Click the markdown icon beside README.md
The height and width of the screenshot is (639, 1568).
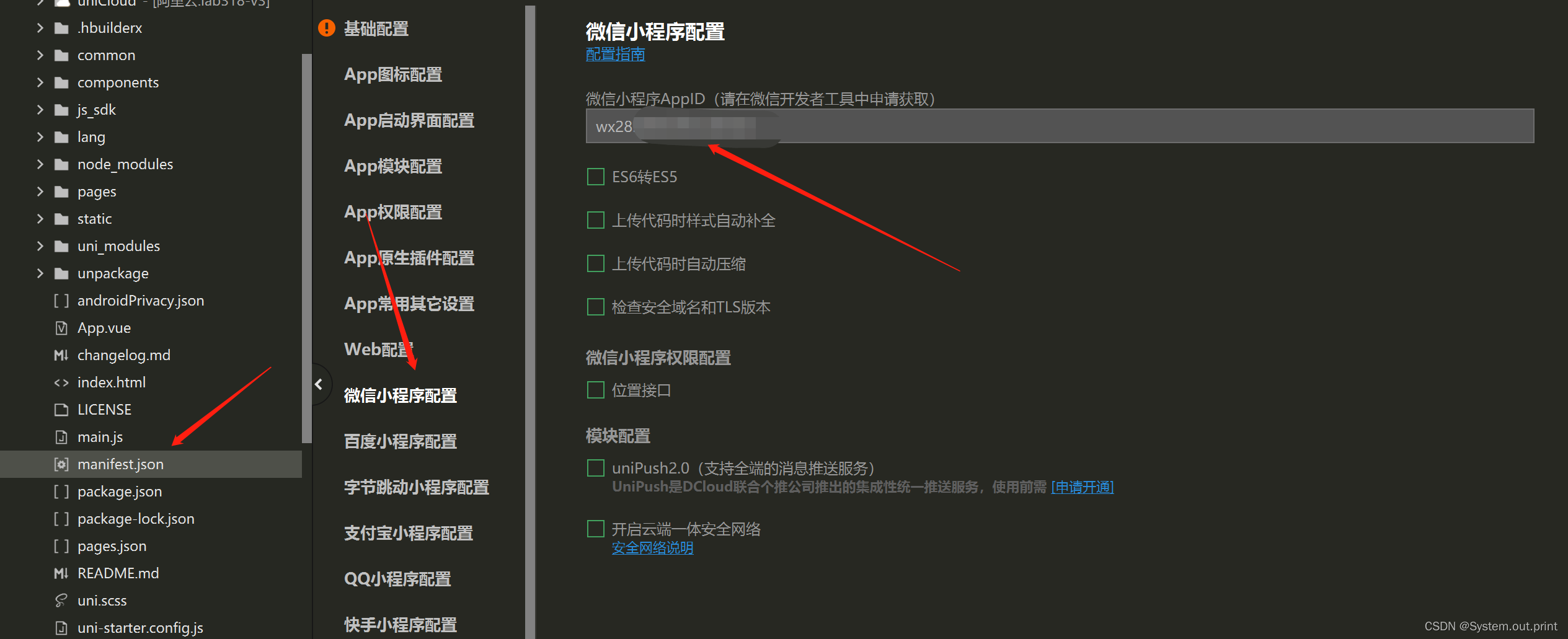pyautogui.click(x=60, y=573)
